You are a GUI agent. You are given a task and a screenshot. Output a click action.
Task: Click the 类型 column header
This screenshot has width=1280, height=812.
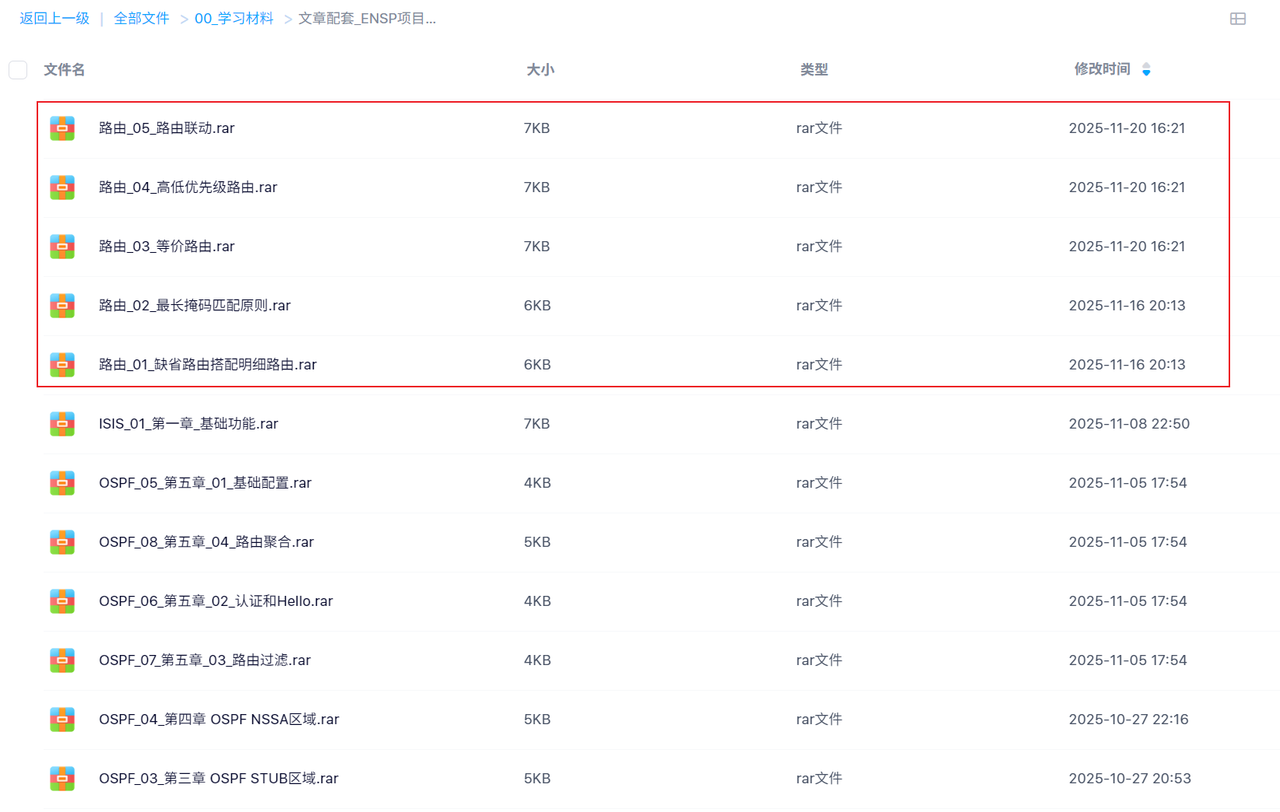[x=814, y=70]
